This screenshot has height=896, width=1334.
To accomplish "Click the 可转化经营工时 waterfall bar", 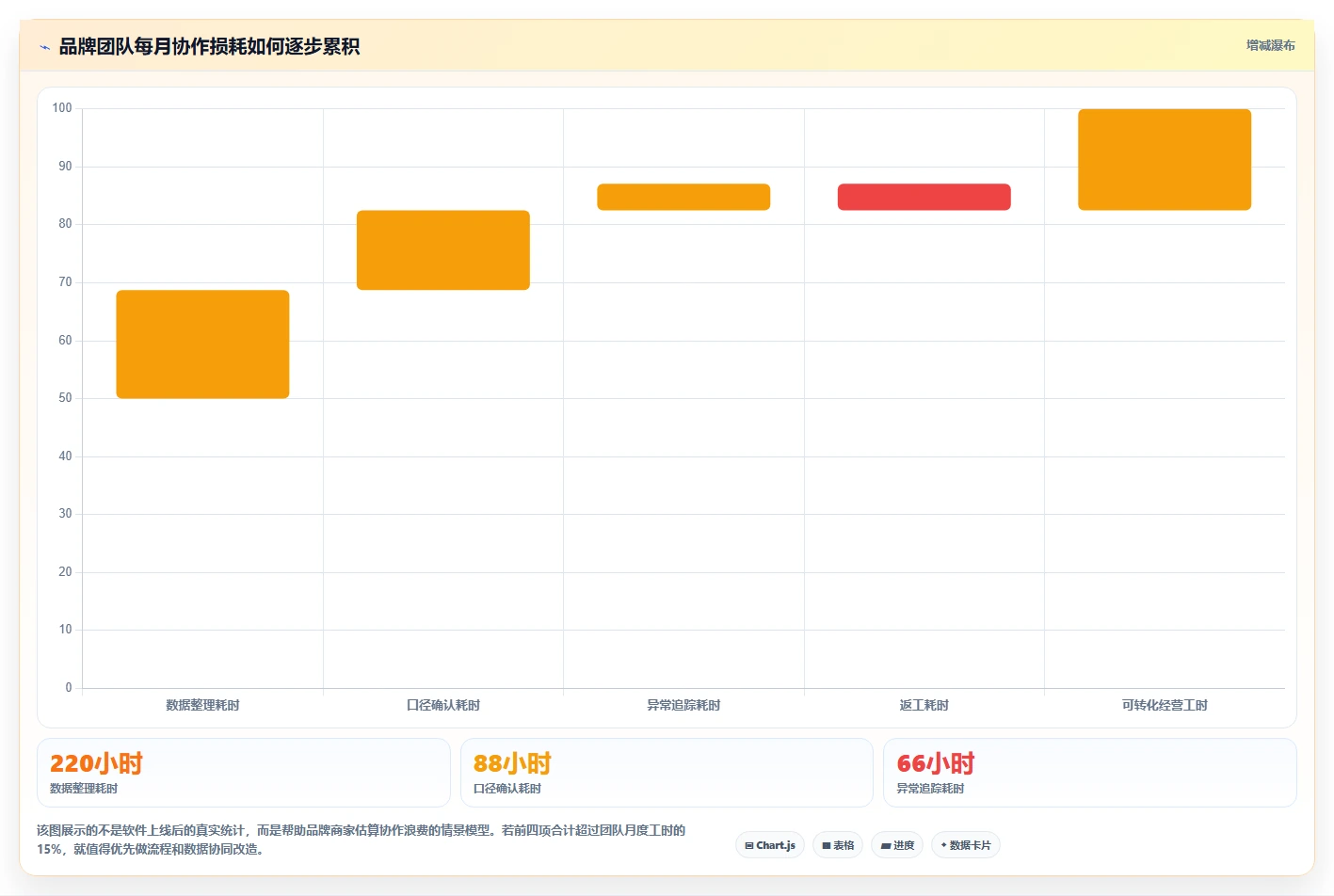I will click(x=1165, y=160).
